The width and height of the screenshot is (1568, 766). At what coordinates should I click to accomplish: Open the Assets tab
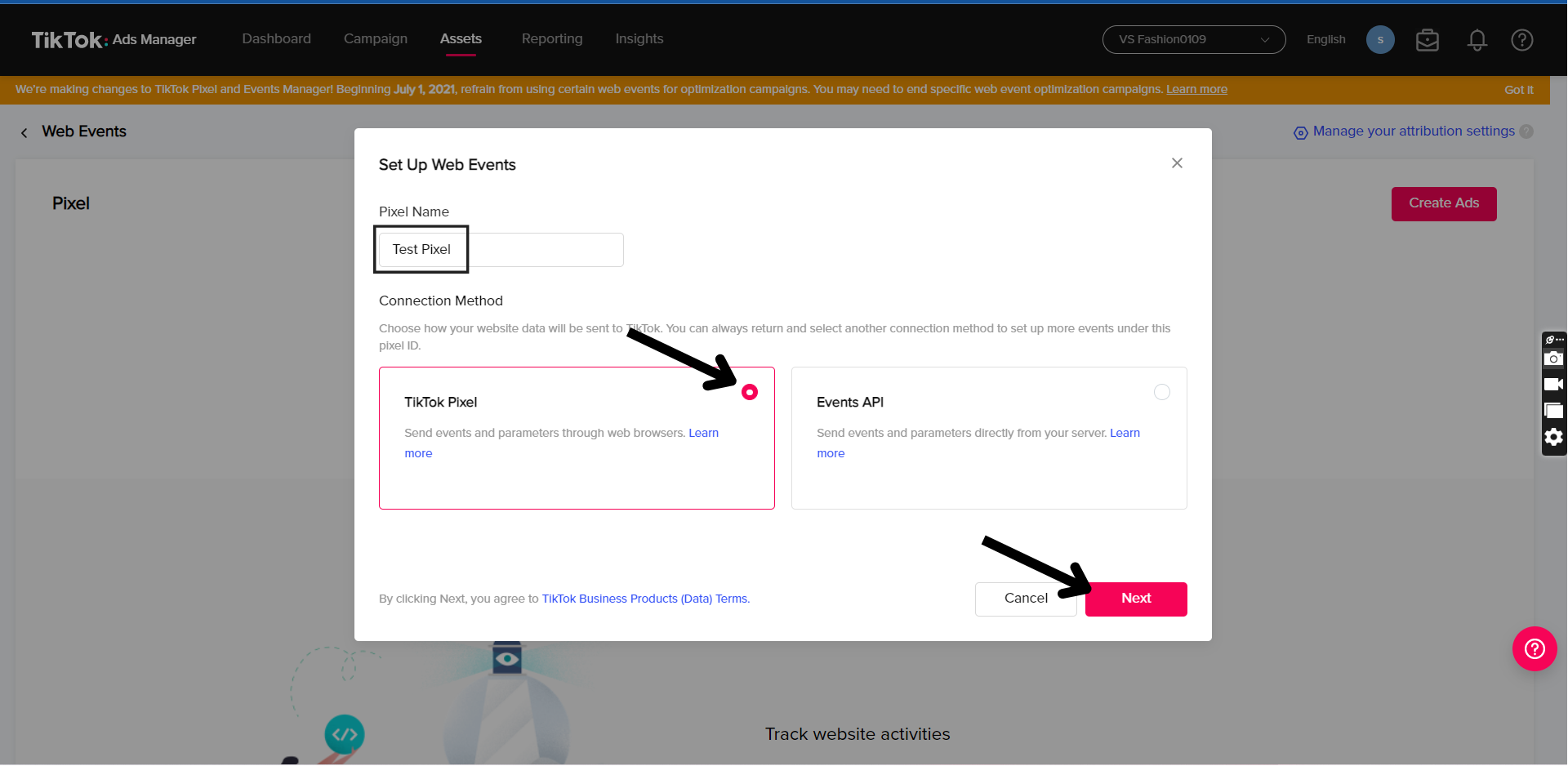(461, 38)
